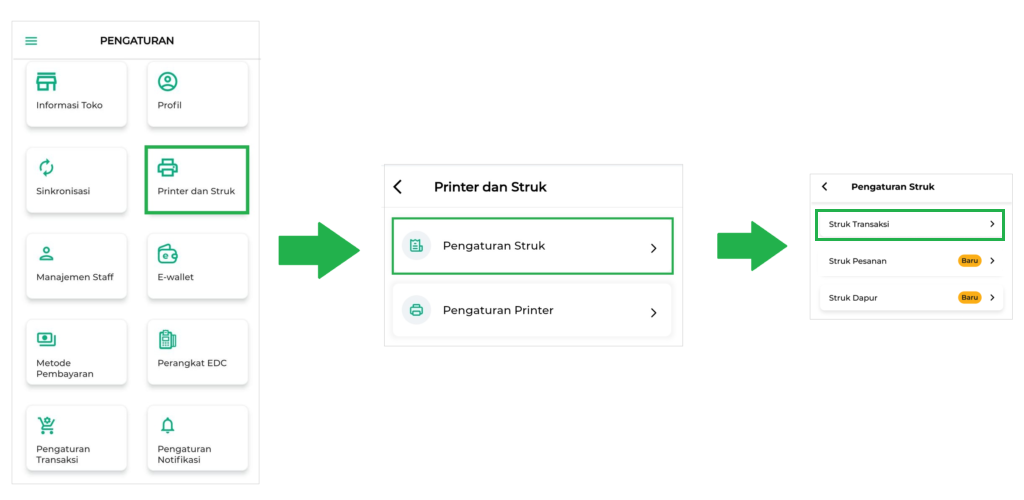Tap the Sinkronisasi sync arrows icon
The width and height of the screenshot is (1024, 500).
pos(46,168)
